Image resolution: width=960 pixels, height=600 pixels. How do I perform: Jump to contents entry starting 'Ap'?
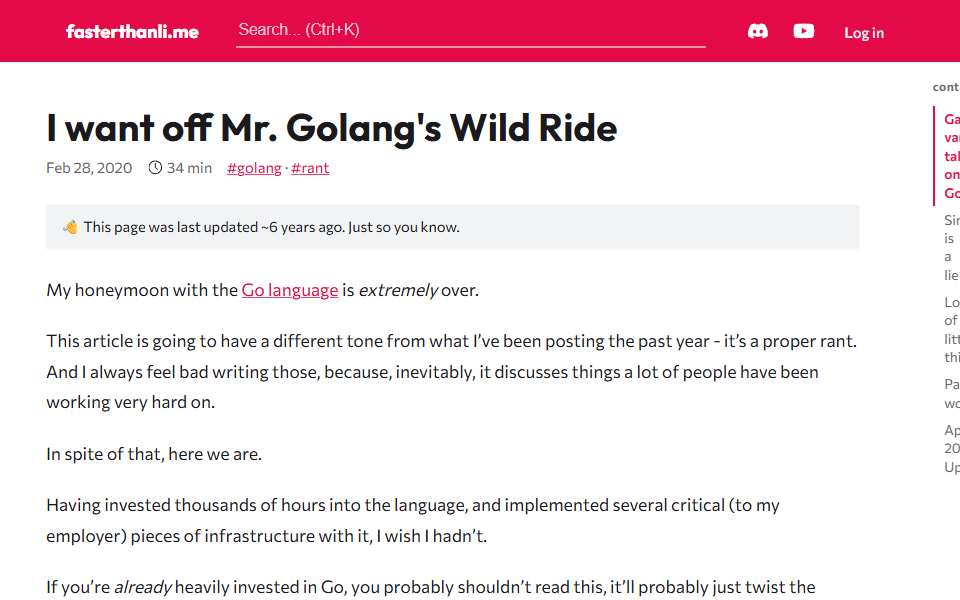(x=951, y=448)
